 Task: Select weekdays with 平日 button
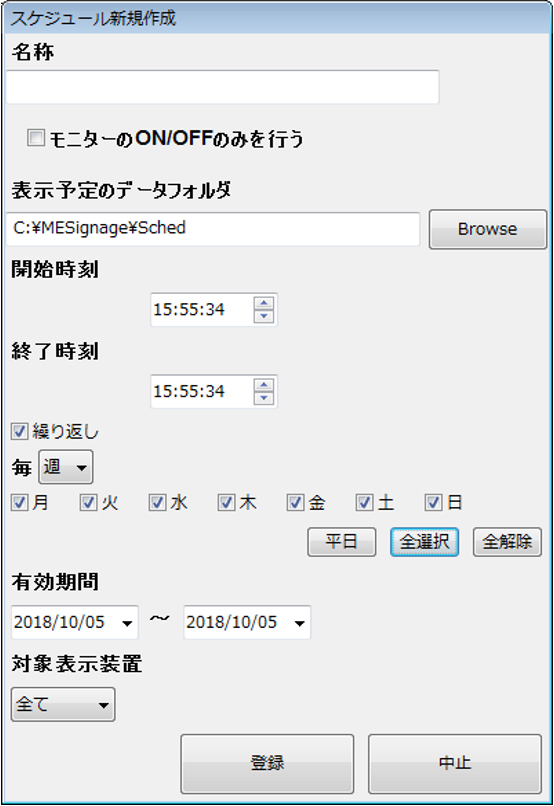coord(342,542)
